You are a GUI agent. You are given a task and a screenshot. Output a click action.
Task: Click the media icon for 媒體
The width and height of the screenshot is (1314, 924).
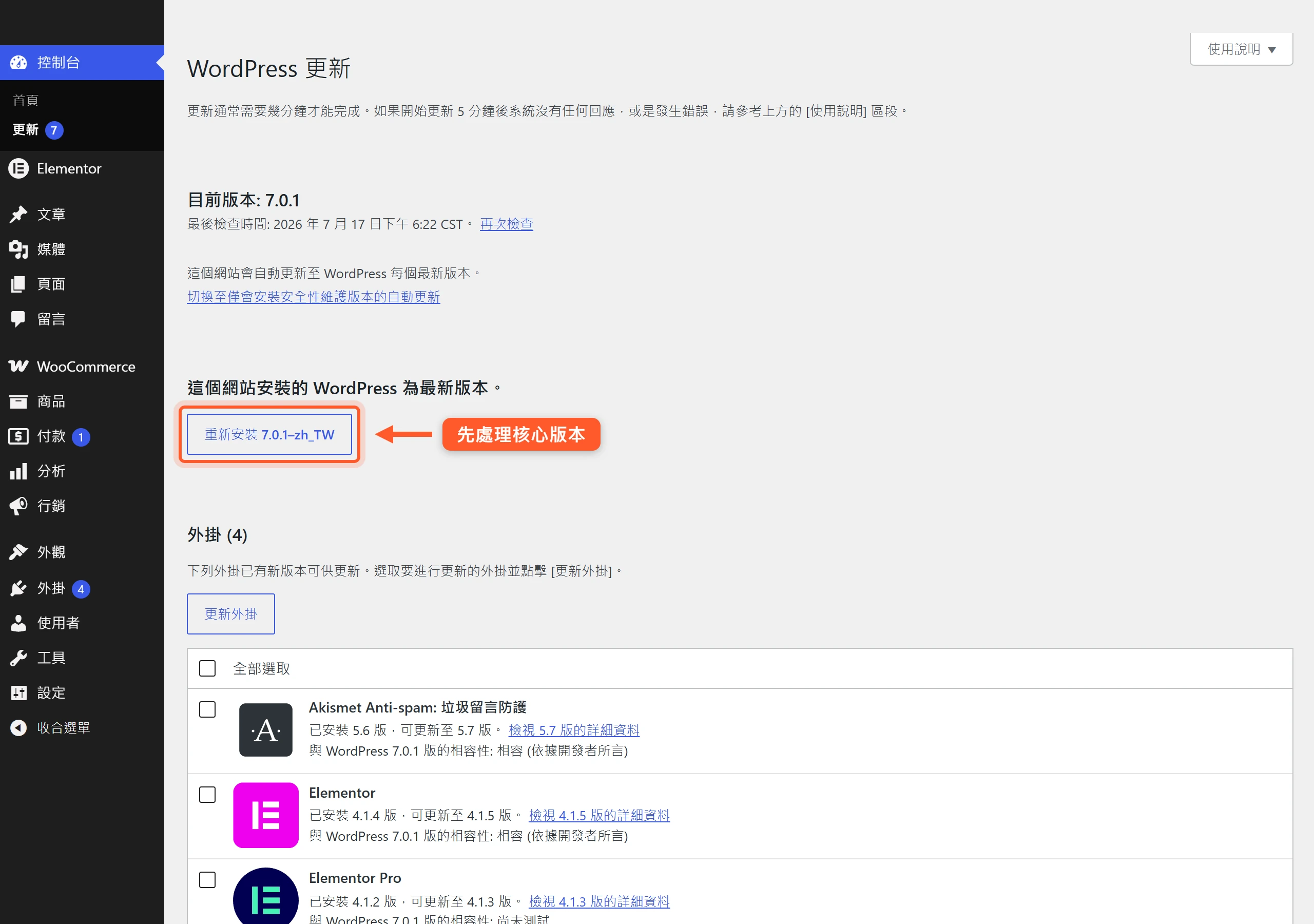[18, 249]
